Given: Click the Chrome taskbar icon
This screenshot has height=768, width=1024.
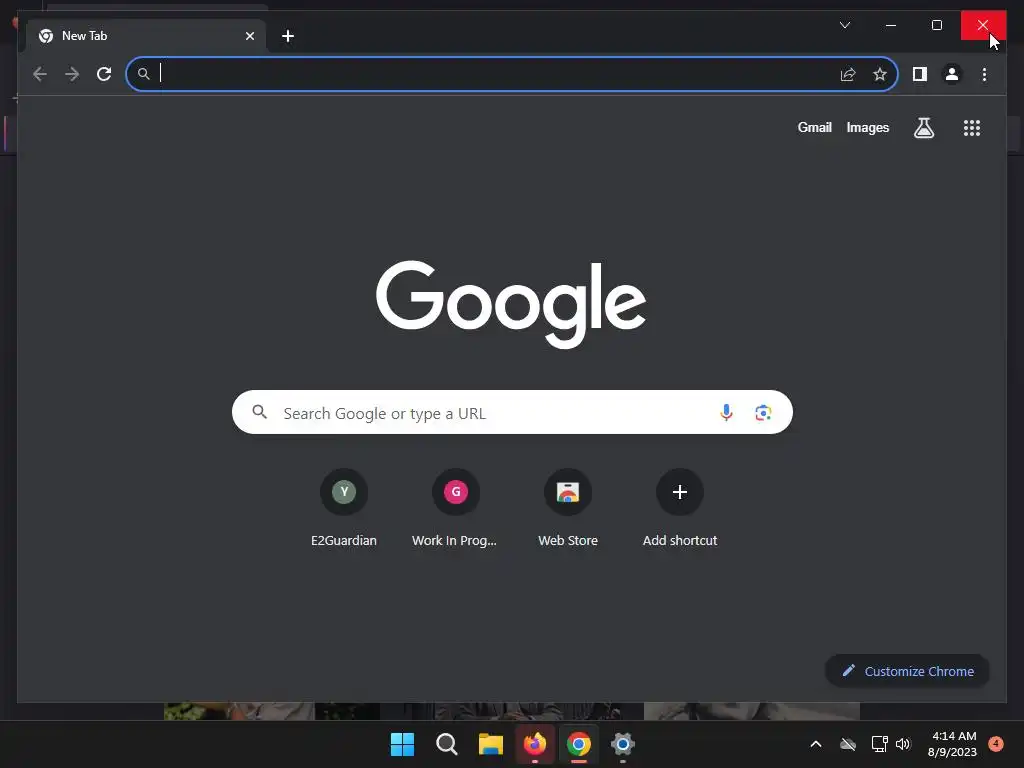Looking at the screenshot, I should [579, 744].
